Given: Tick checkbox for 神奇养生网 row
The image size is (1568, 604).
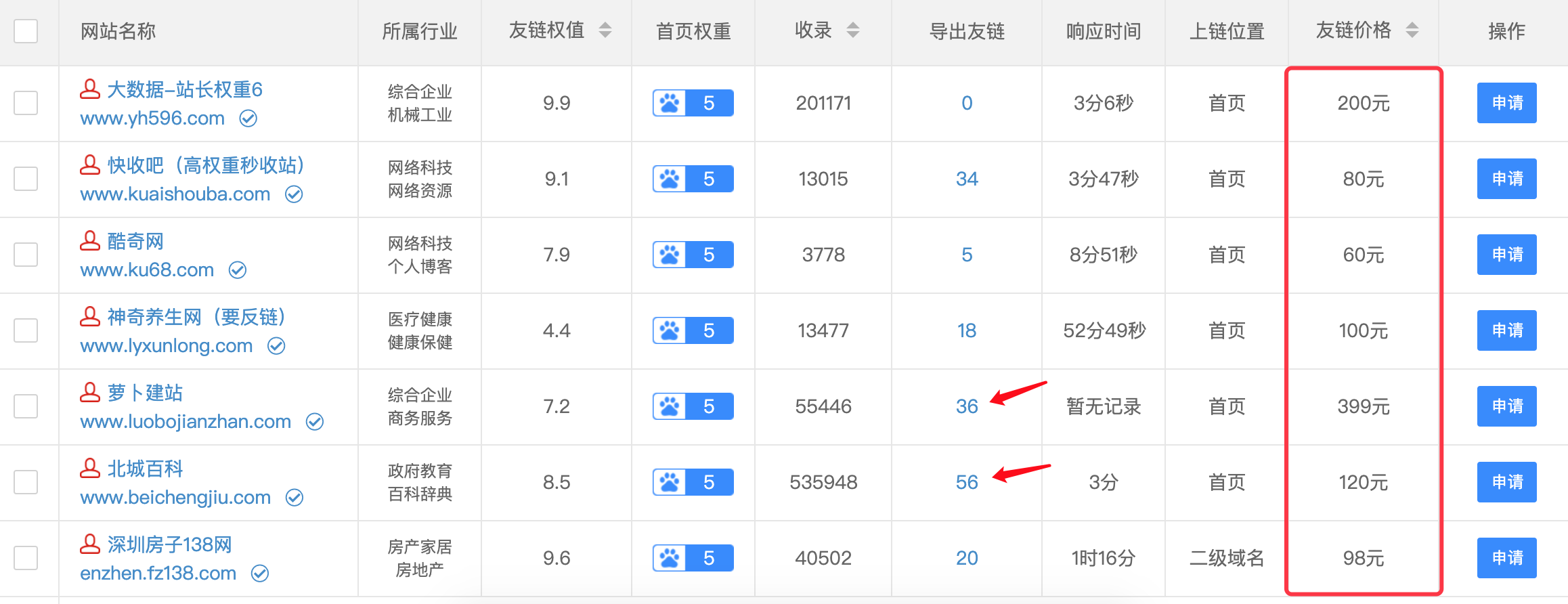Looking at the screenshot, I should tap(26, 330).
